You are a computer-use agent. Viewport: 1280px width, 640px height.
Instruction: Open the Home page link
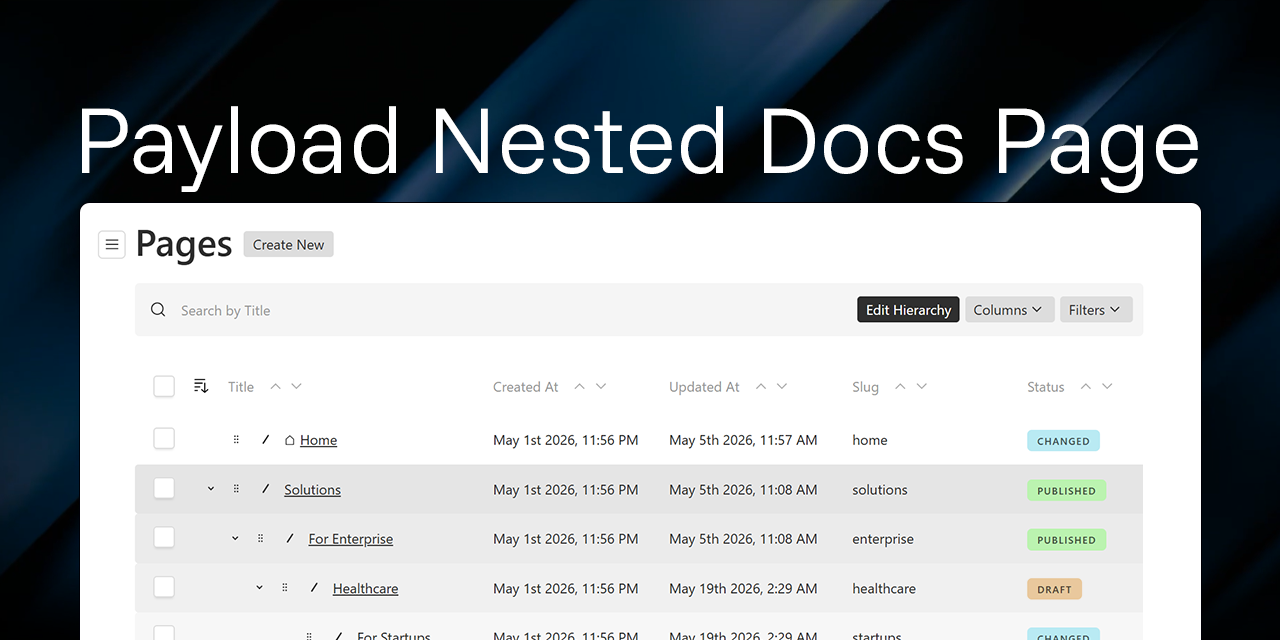318,440
